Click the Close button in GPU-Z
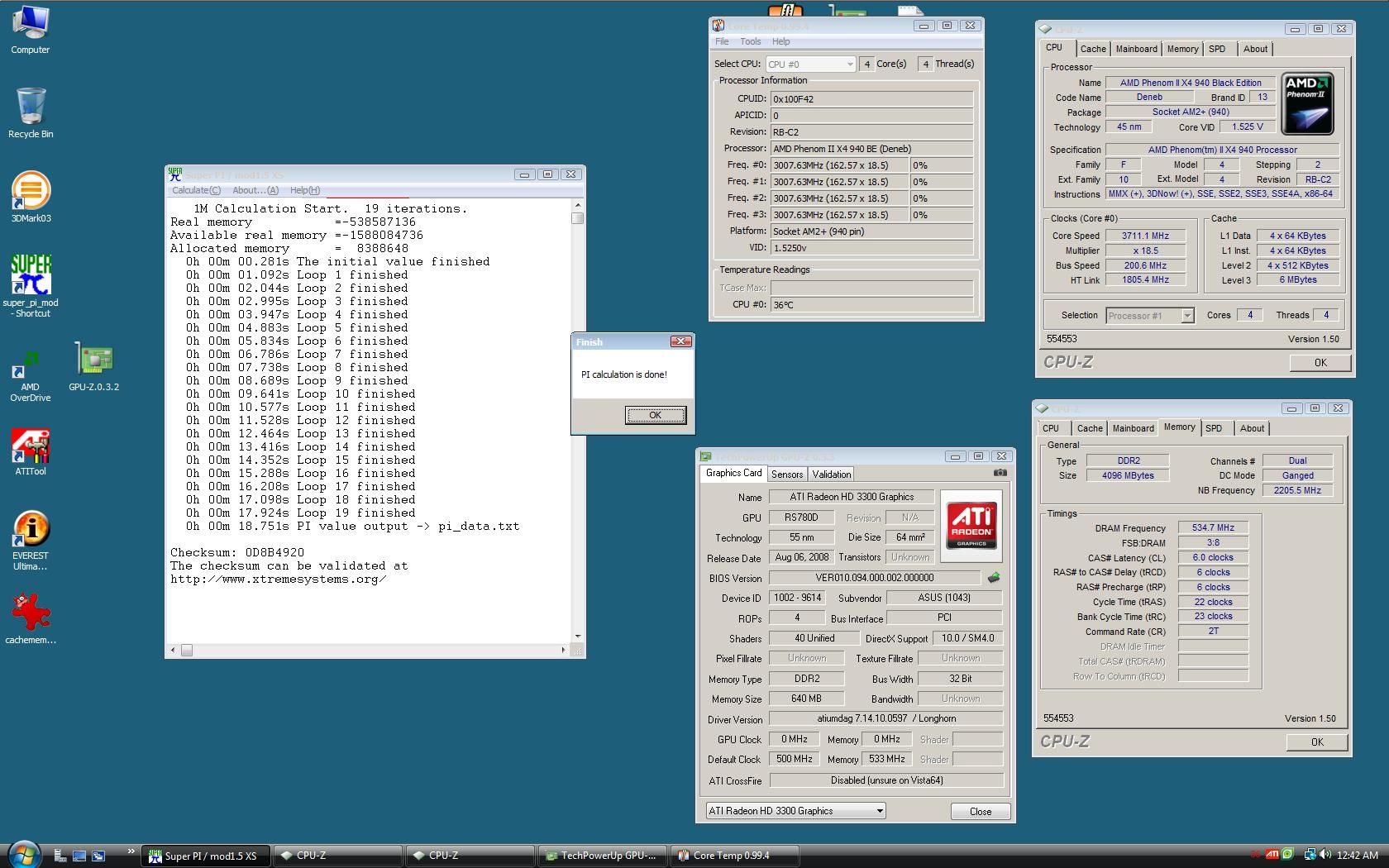This screenshot has height=868, width=1389. point(981,812)
